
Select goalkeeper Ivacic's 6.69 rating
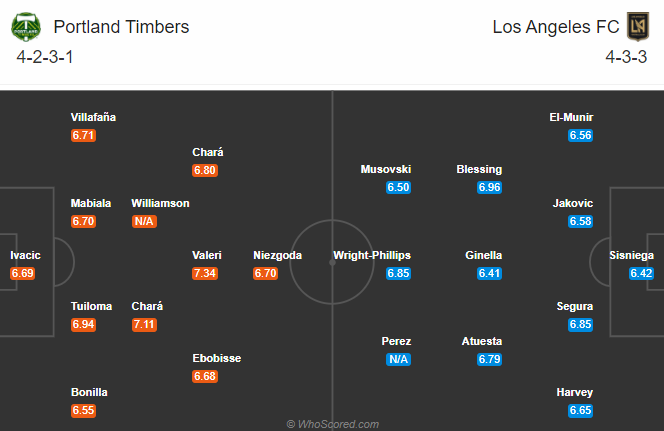(22, 274)
